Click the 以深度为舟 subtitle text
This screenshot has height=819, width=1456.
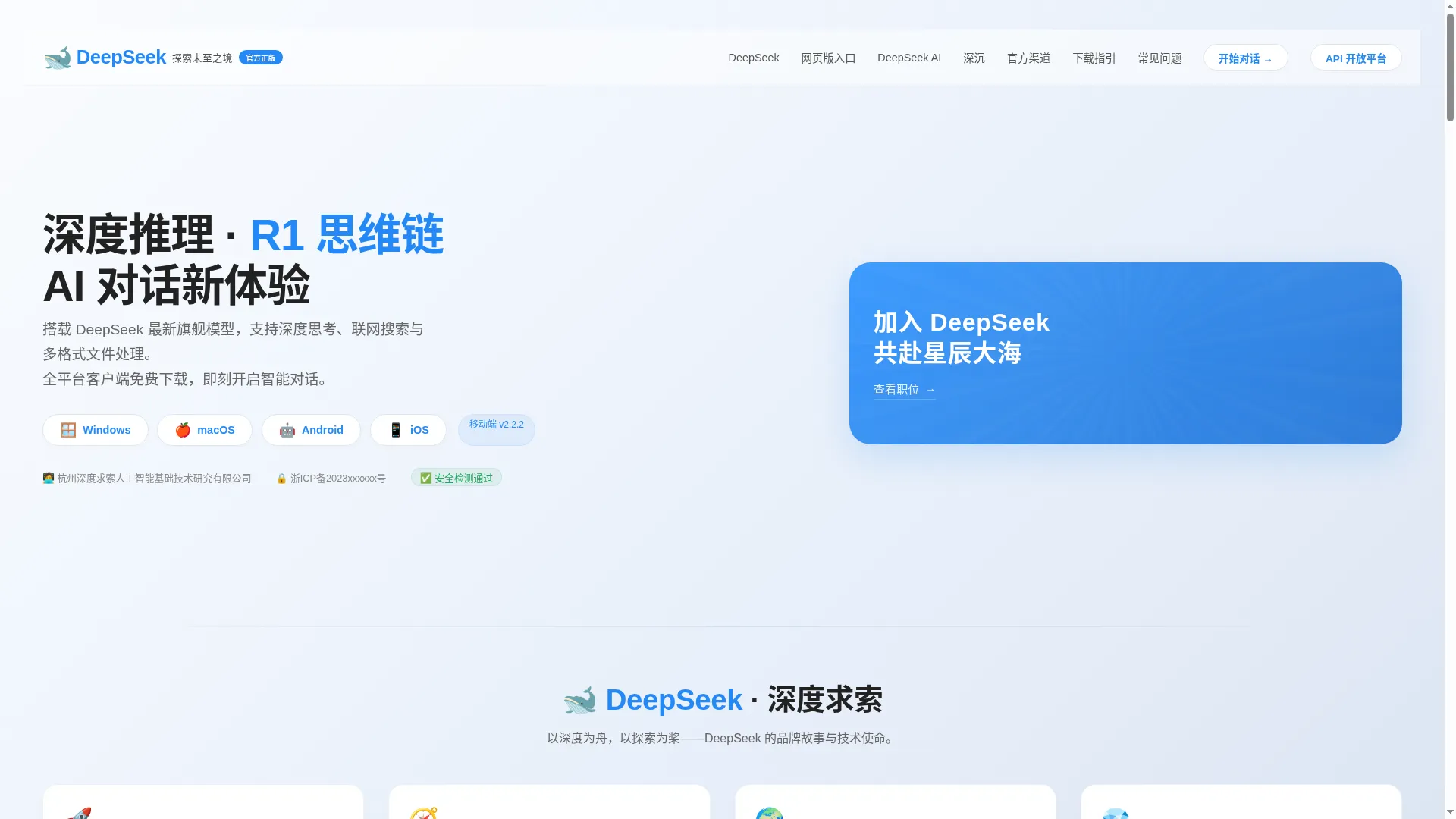tap(722, 739)
